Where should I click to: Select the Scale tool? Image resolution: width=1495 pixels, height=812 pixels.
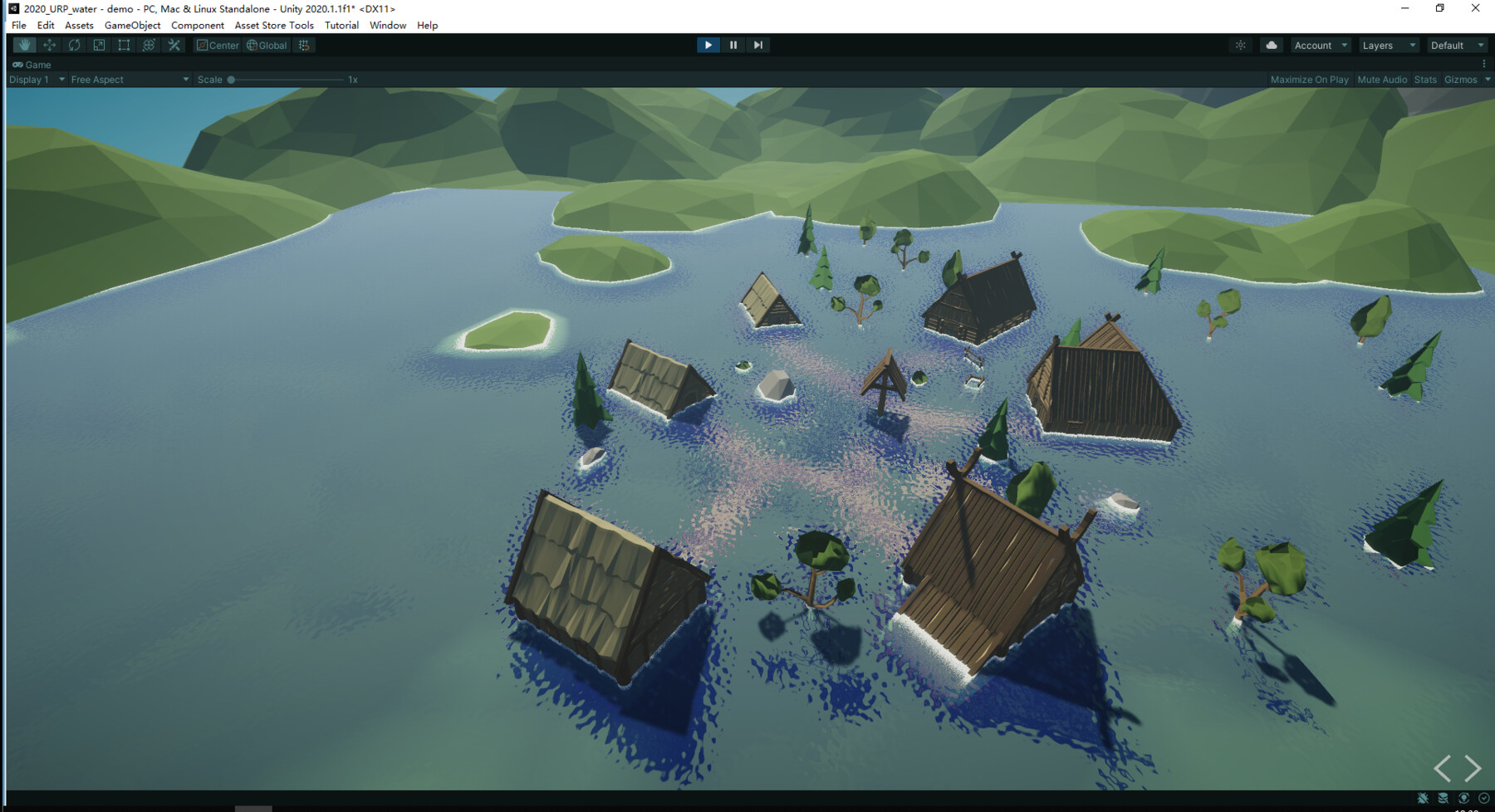(98, 45)
